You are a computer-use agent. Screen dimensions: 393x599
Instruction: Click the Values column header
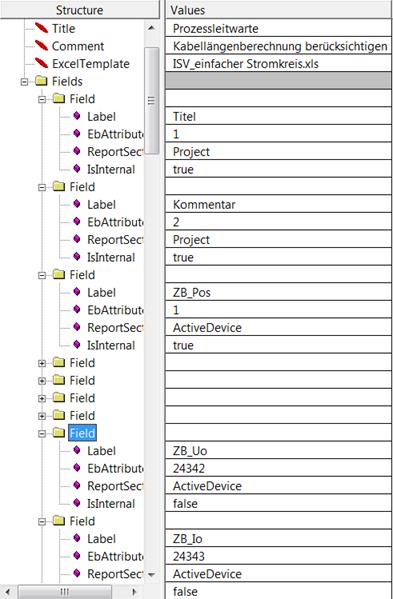click(279, 10)
